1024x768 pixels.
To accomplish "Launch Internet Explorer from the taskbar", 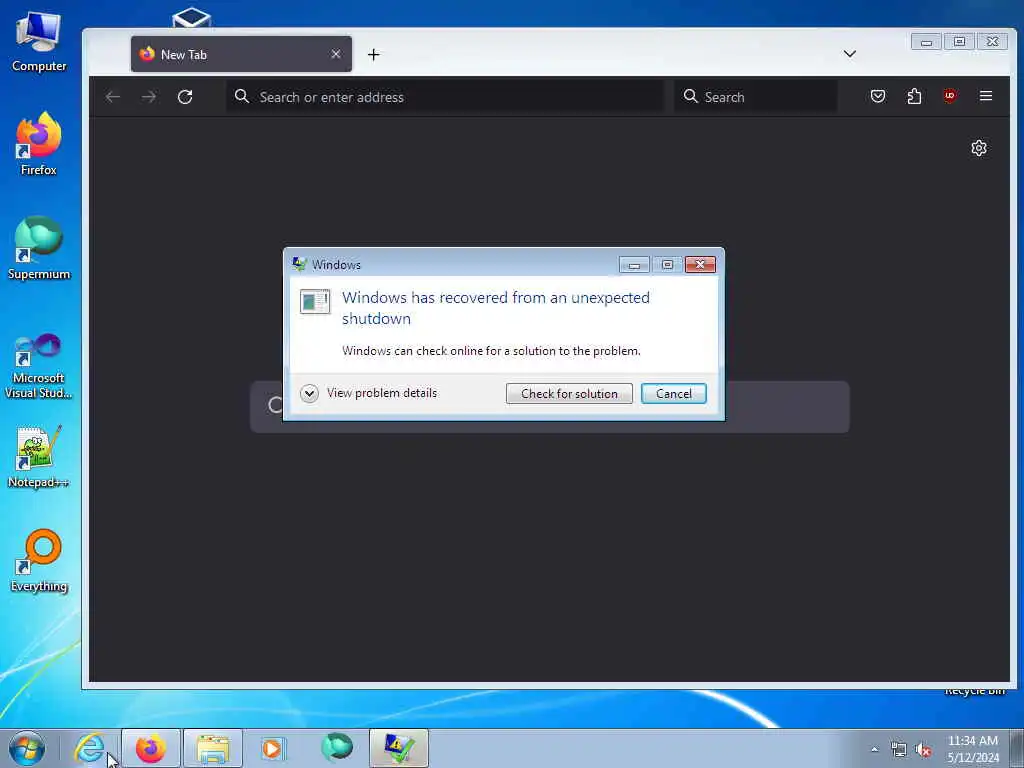I will (89, 748).
